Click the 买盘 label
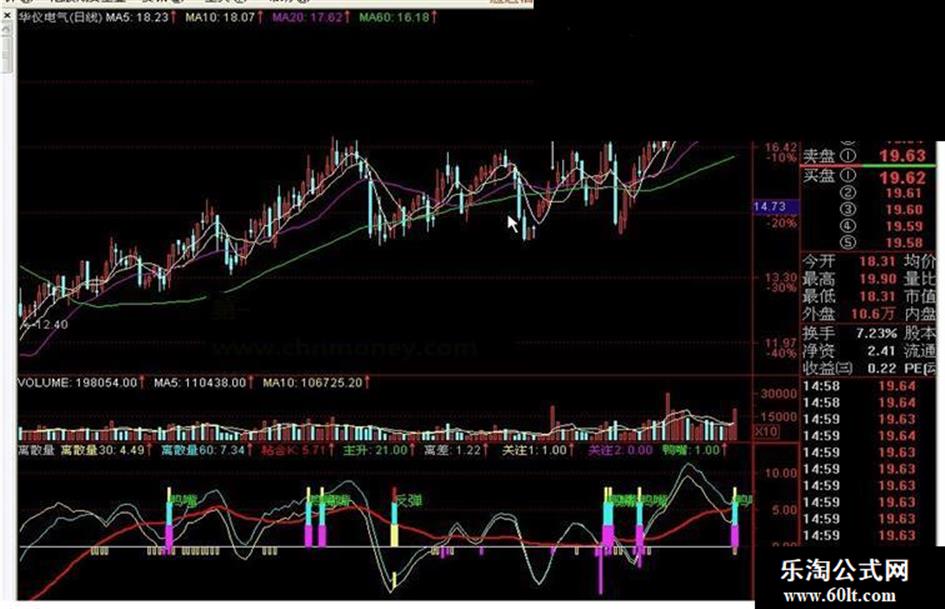 click(x=818, y=175)
